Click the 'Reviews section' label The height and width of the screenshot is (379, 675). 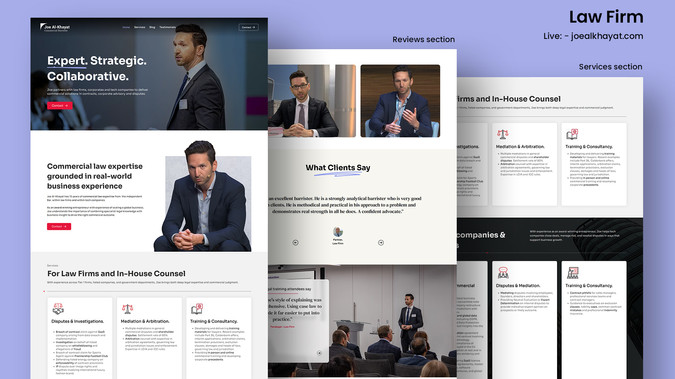(x=424, y=39)
